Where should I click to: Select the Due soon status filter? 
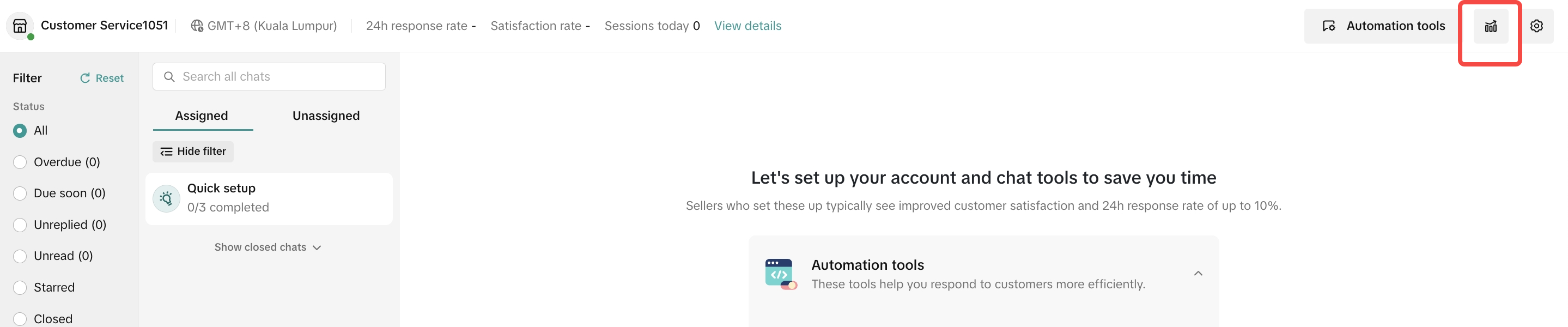[x=20, y=193]
